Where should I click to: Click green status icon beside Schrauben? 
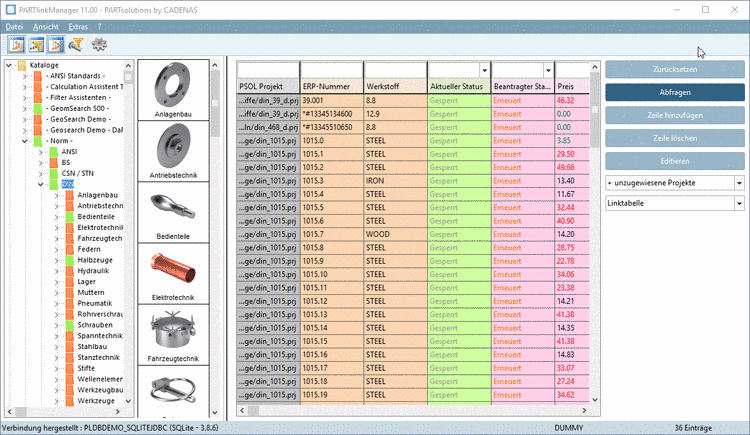[x=69, y=324]
